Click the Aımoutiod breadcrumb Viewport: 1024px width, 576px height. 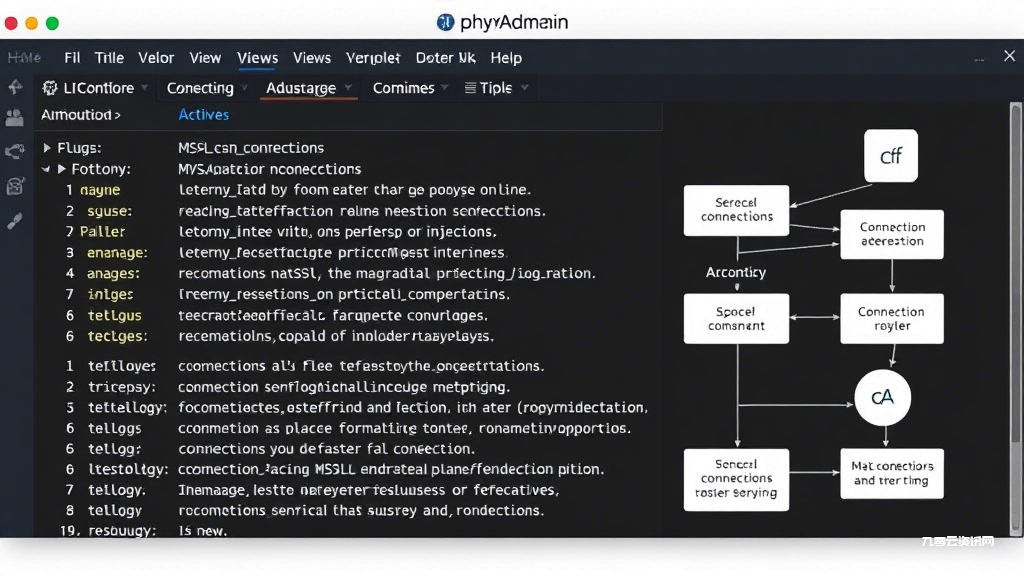click(x=80, y=115)
